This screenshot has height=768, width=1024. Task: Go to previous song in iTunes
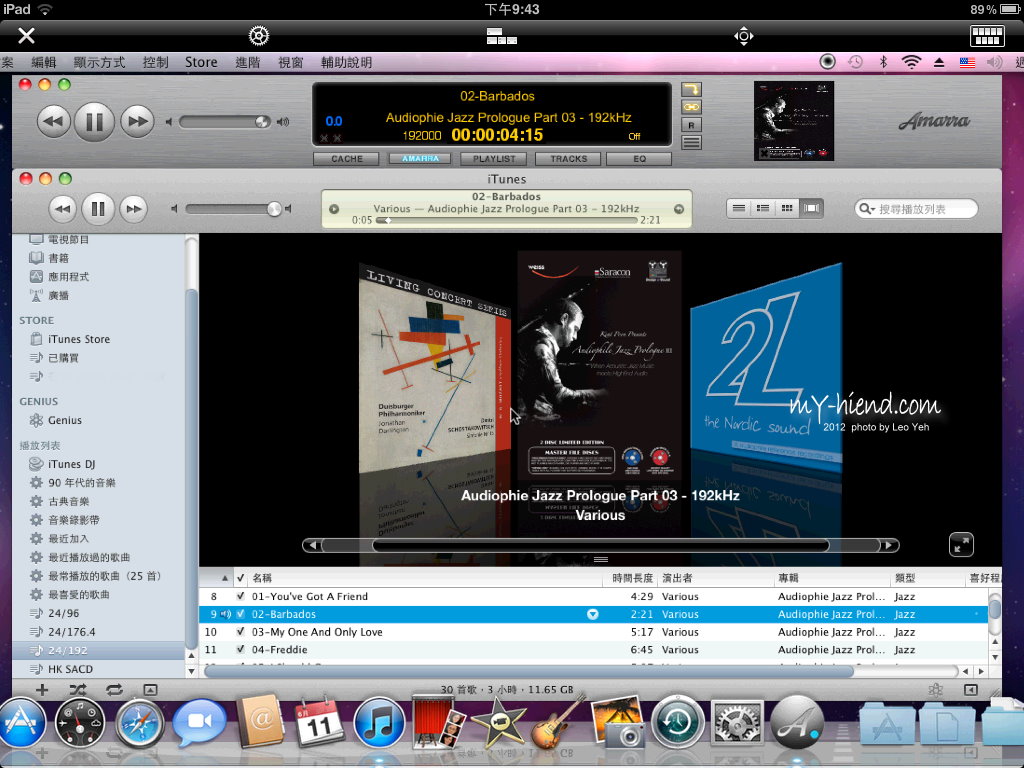[x=62, y=209]
